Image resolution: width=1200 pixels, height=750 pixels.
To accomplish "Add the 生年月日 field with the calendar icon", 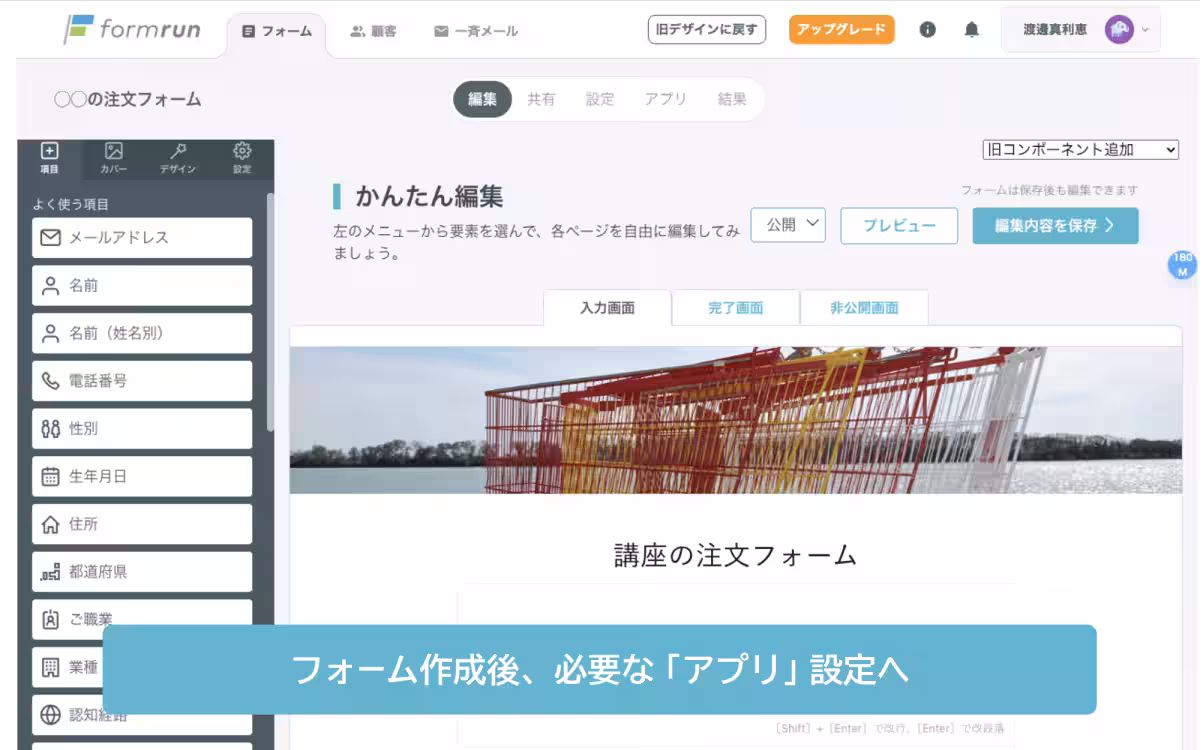I will 142,476.
